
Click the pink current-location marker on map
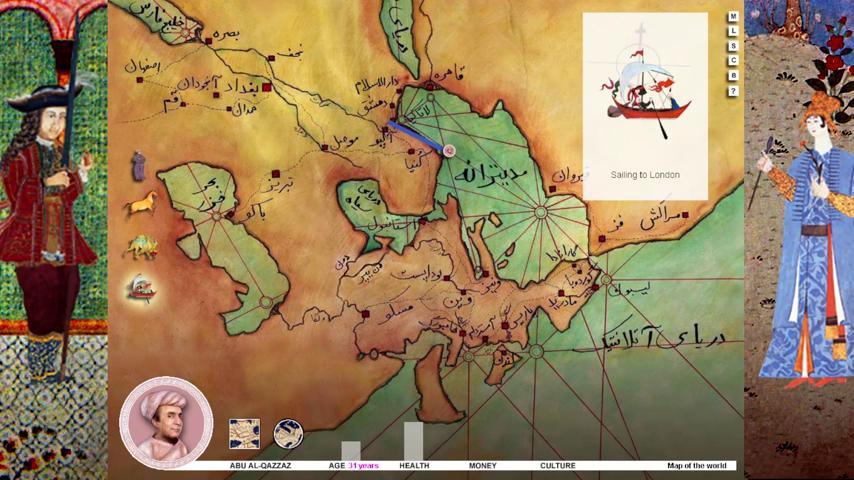pyautogui.click(x=449, y=150)
